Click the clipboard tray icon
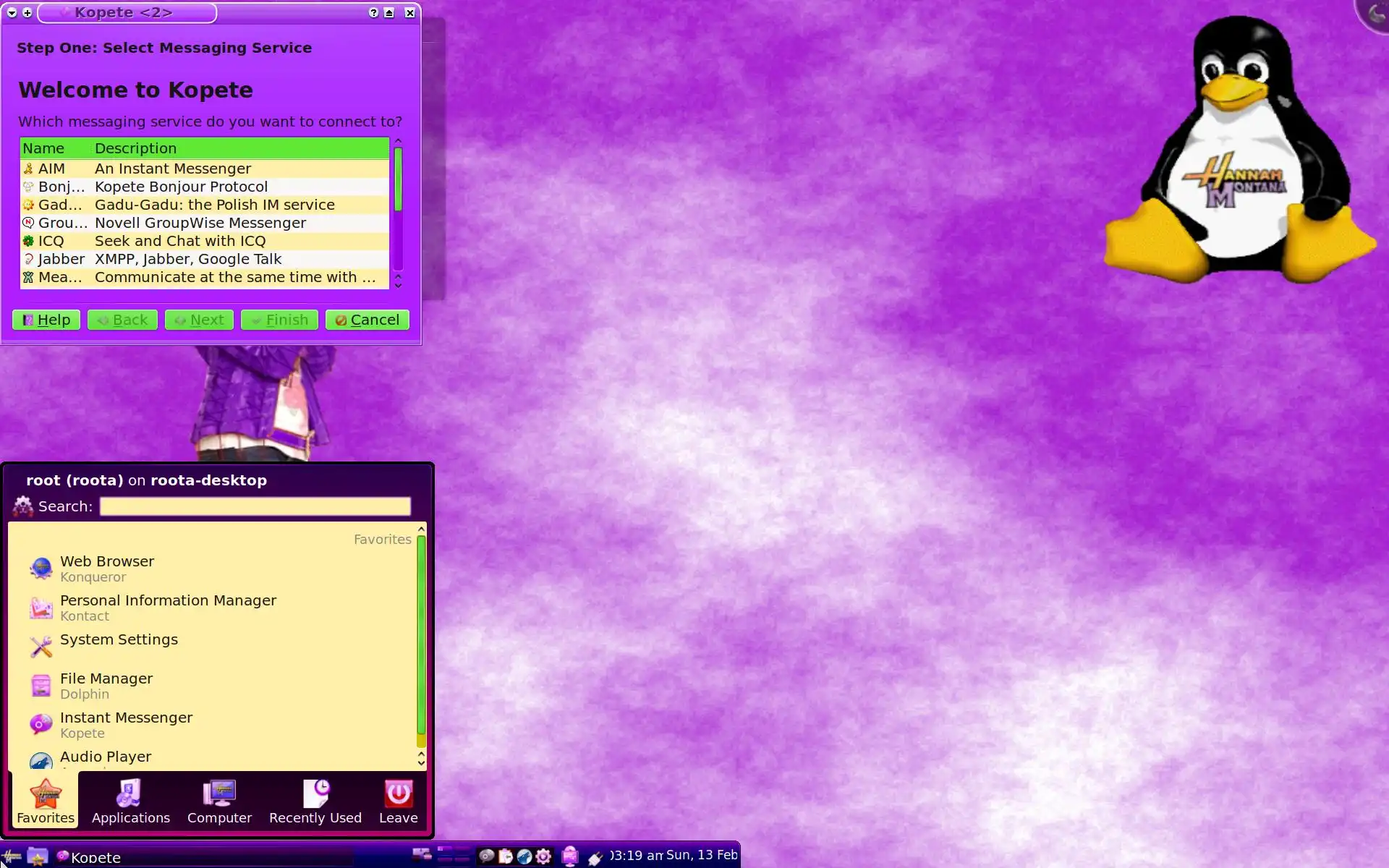 (506, 856)
